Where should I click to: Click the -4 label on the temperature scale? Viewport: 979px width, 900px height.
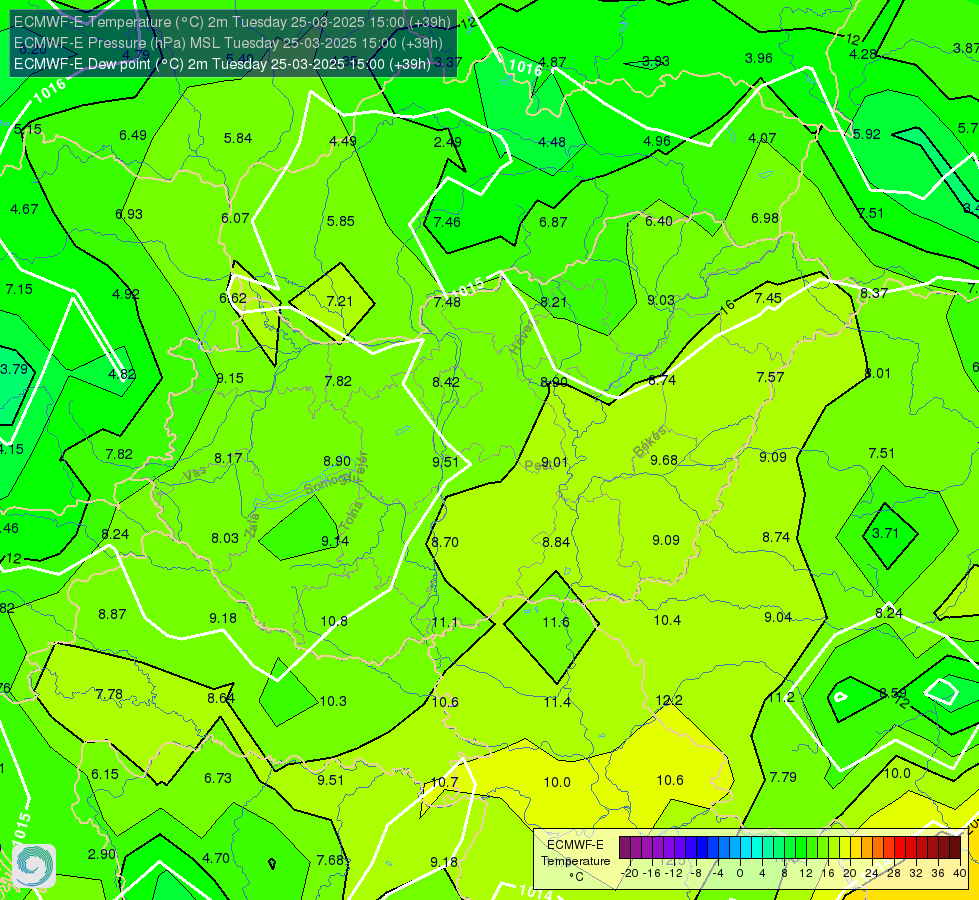[x=718, y=873]
